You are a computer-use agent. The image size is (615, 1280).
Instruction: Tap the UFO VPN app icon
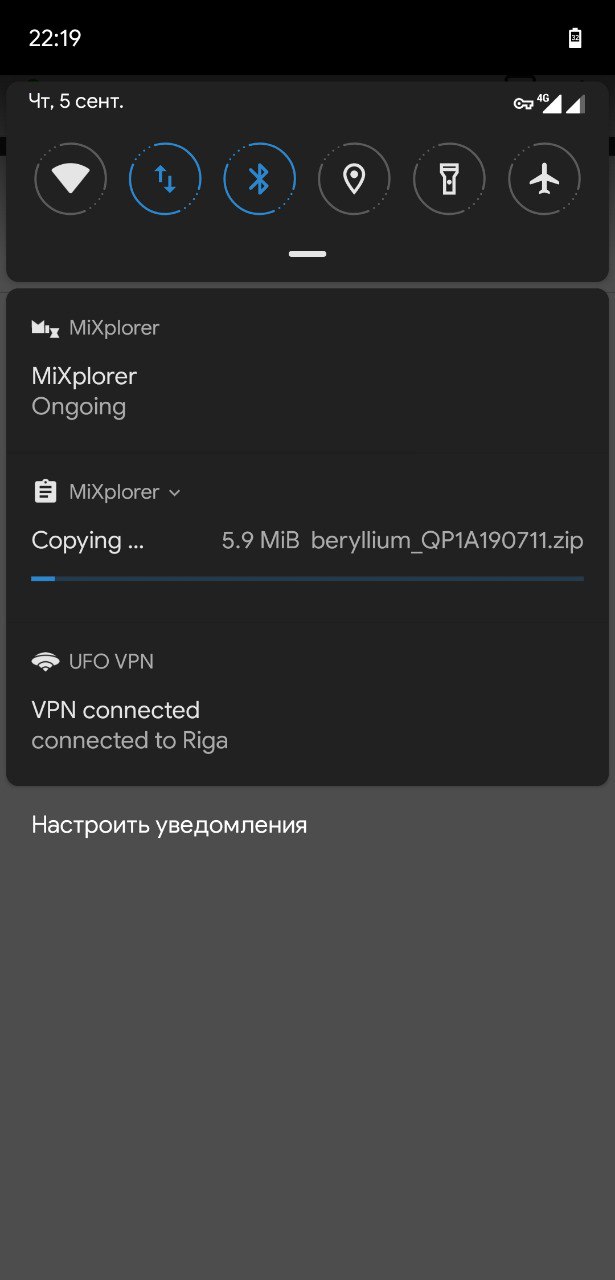point(45,661)
